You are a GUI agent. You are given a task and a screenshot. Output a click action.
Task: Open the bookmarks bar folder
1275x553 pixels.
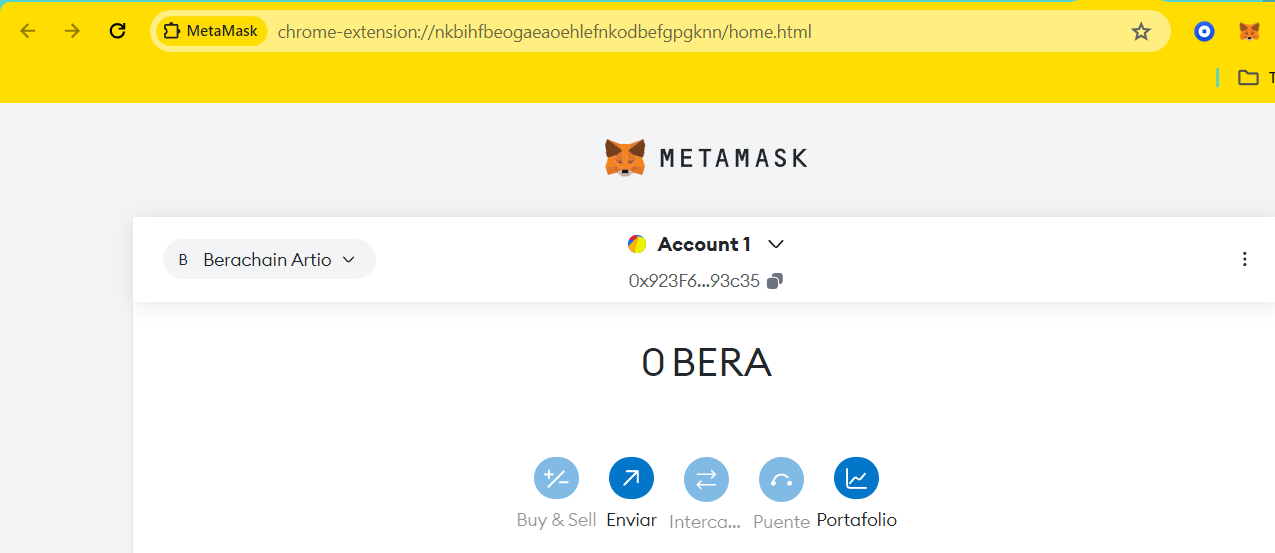pyautogui.click(x=1248, y=77)
